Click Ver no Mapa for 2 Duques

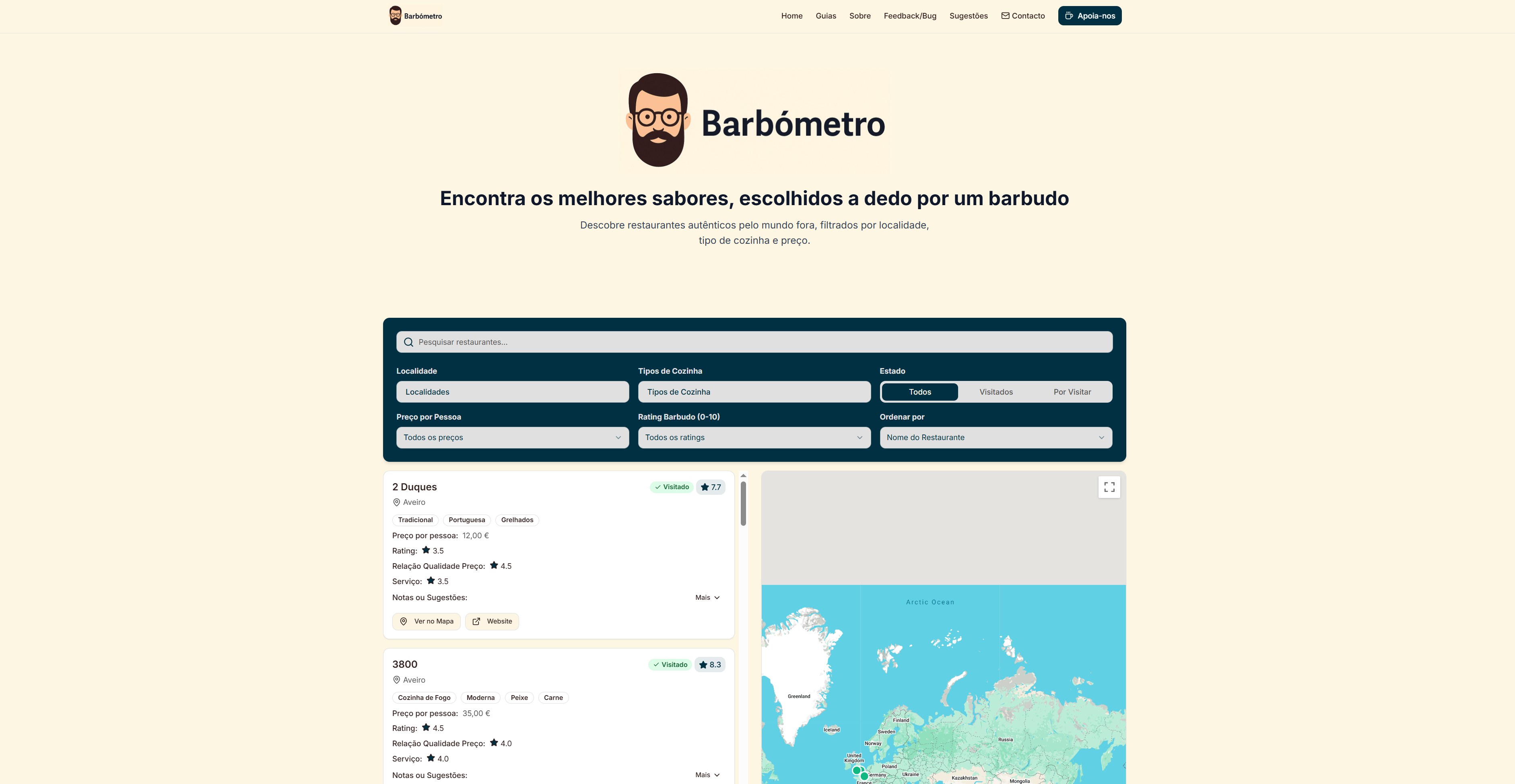click(427, 621)
